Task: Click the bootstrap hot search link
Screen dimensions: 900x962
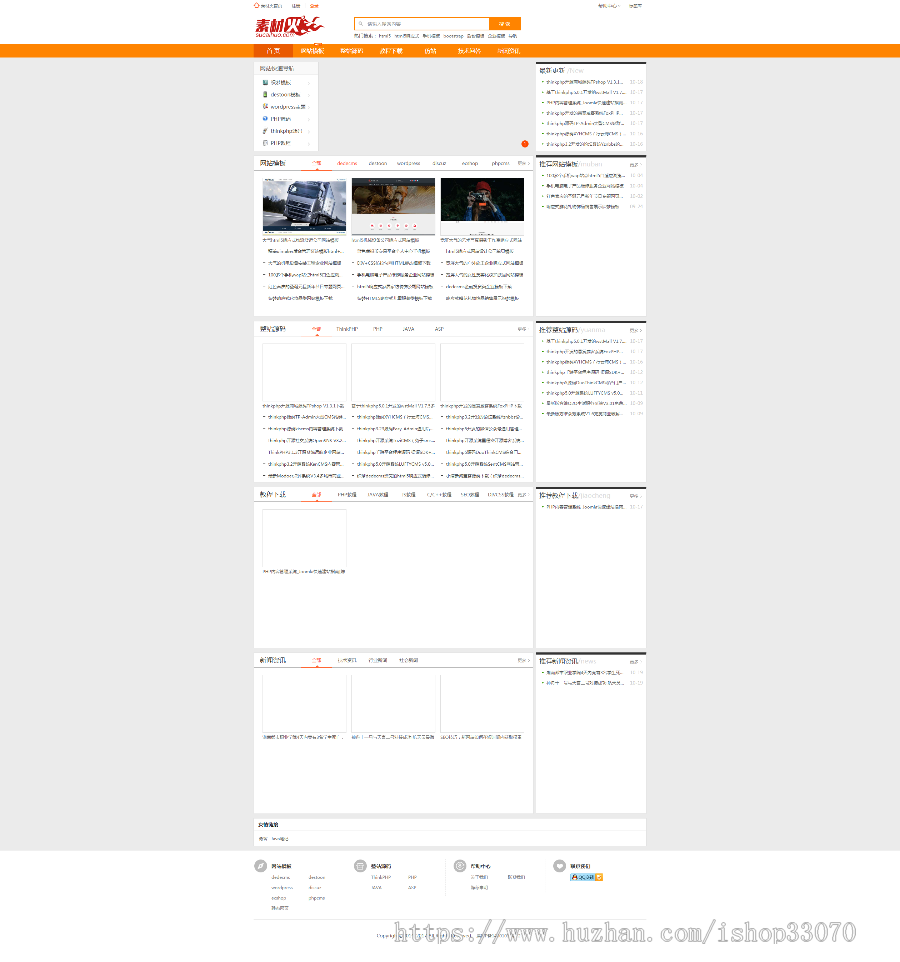Action: point(453,36)
